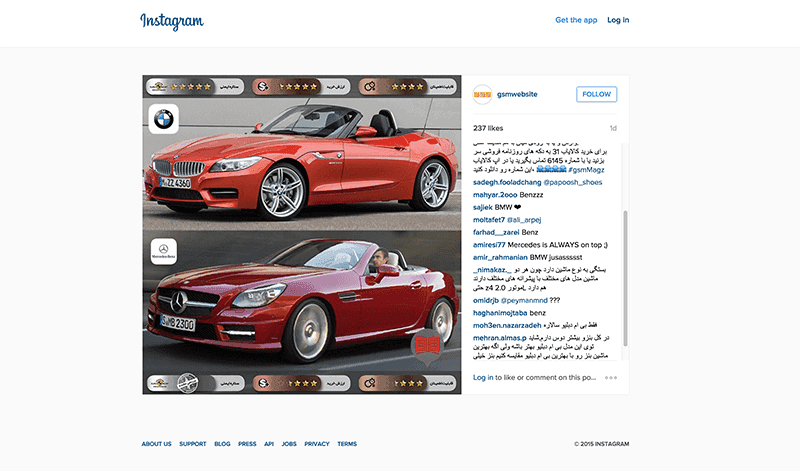
Task: Open the Privacy footer link
Action: click(316, 444)
